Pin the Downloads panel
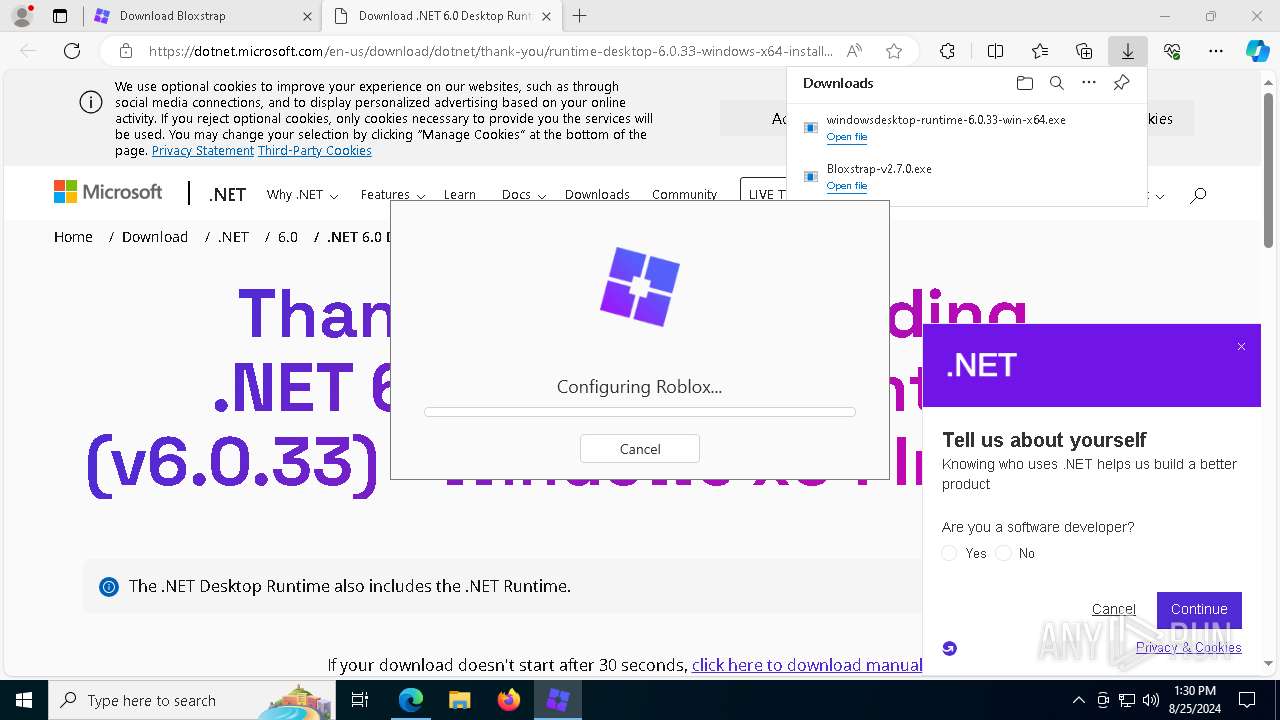The height and width of the screenshot is (720, 1280). 1121,83
